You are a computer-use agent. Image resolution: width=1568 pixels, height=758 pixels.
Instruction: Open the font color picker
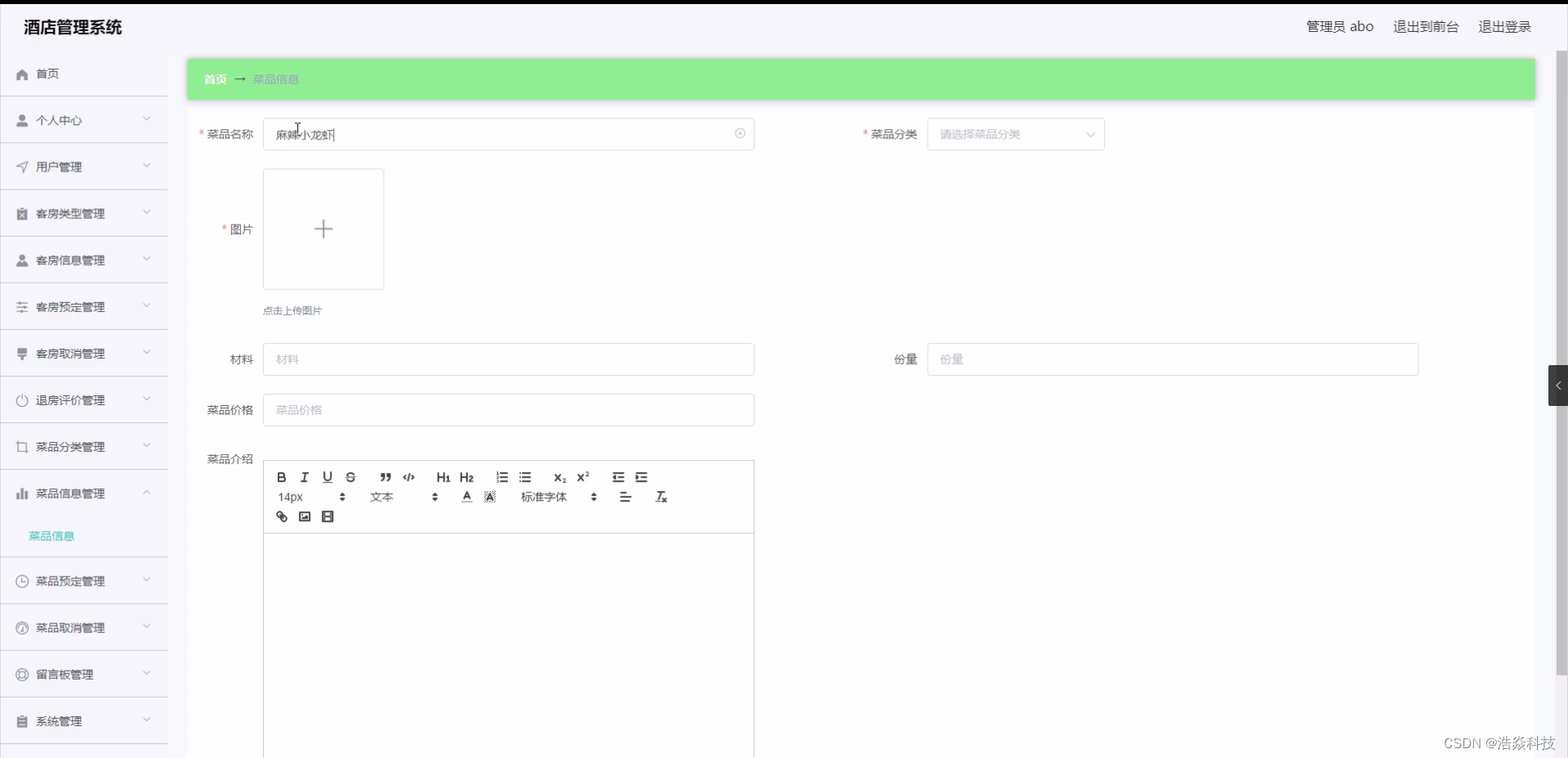[466, 497]
